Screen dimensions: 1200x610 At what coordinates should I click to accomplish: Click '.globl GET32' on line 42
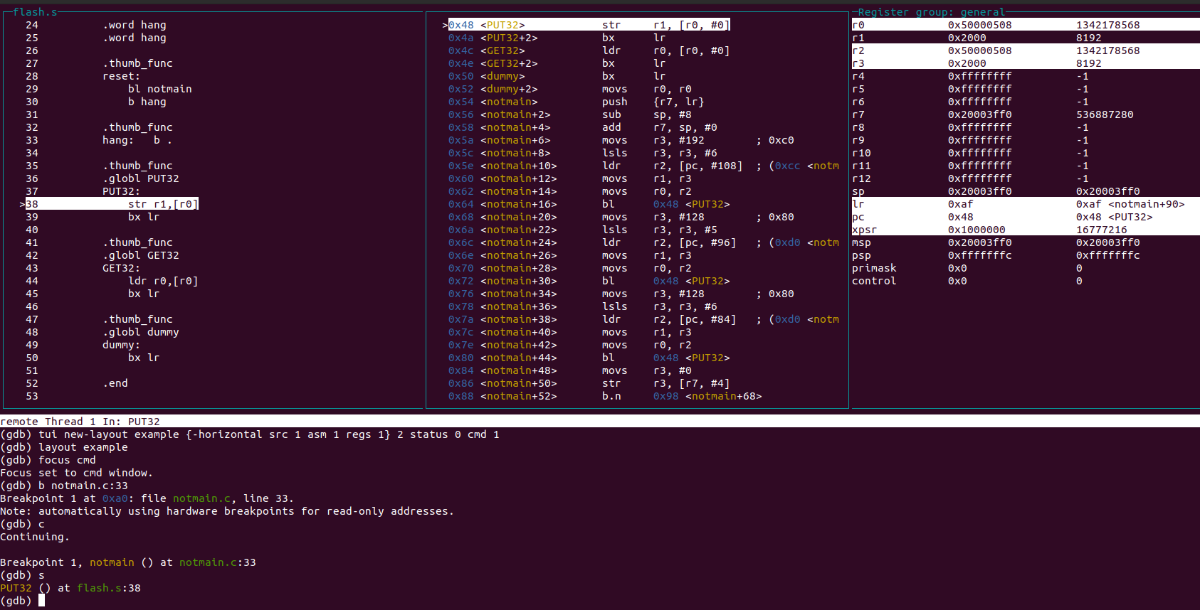(140, 255)
